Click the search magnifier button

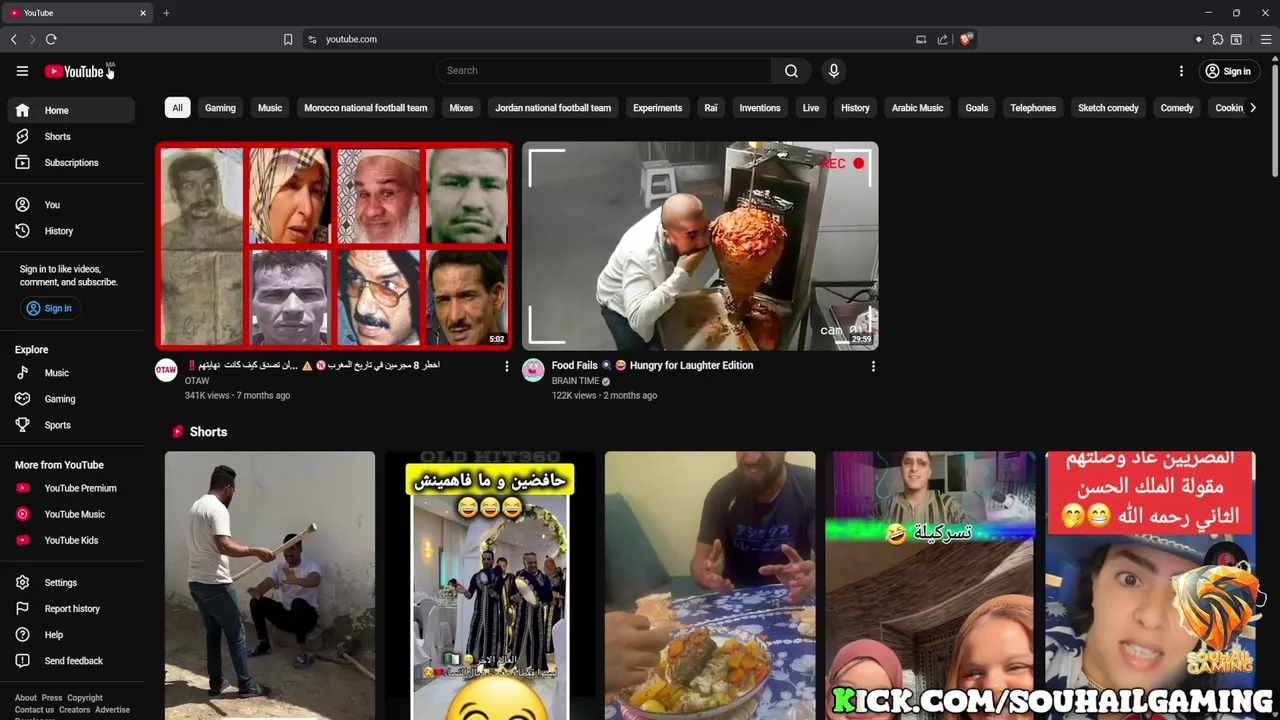click(791, 71)
